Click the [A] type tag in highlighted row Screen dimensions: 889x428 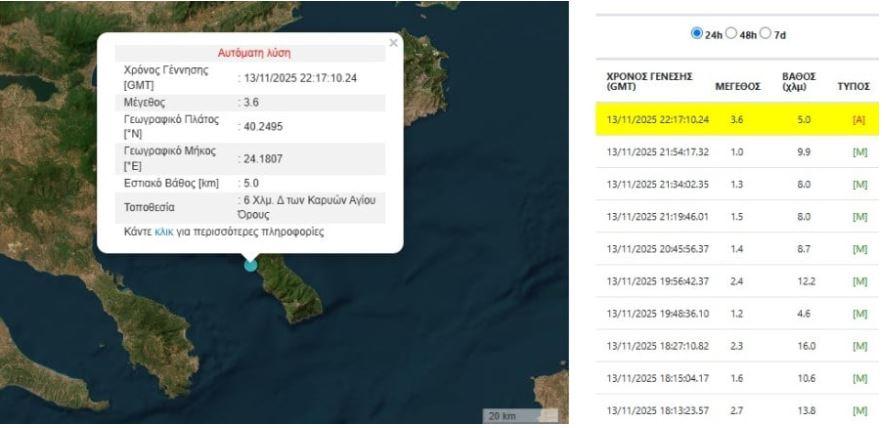click(x=857, y=119)
